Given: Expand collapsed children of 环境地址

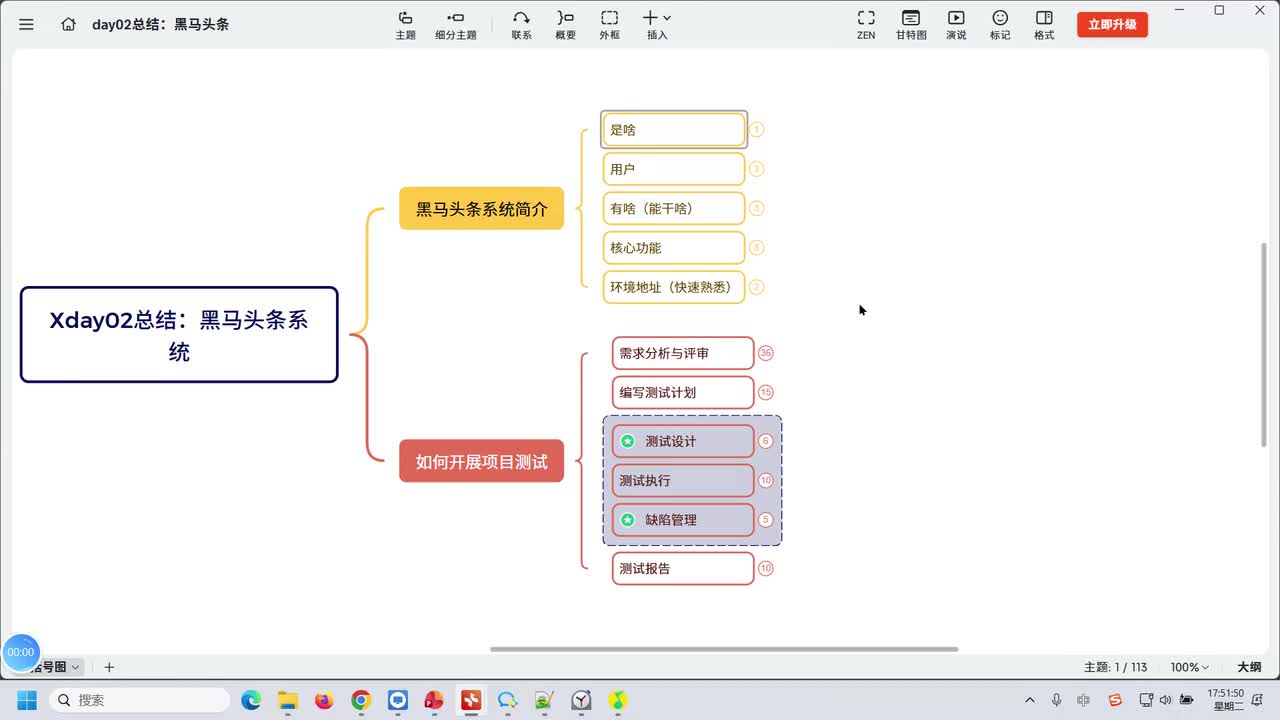Looking at the screenshot, I should tap(757, 287).
